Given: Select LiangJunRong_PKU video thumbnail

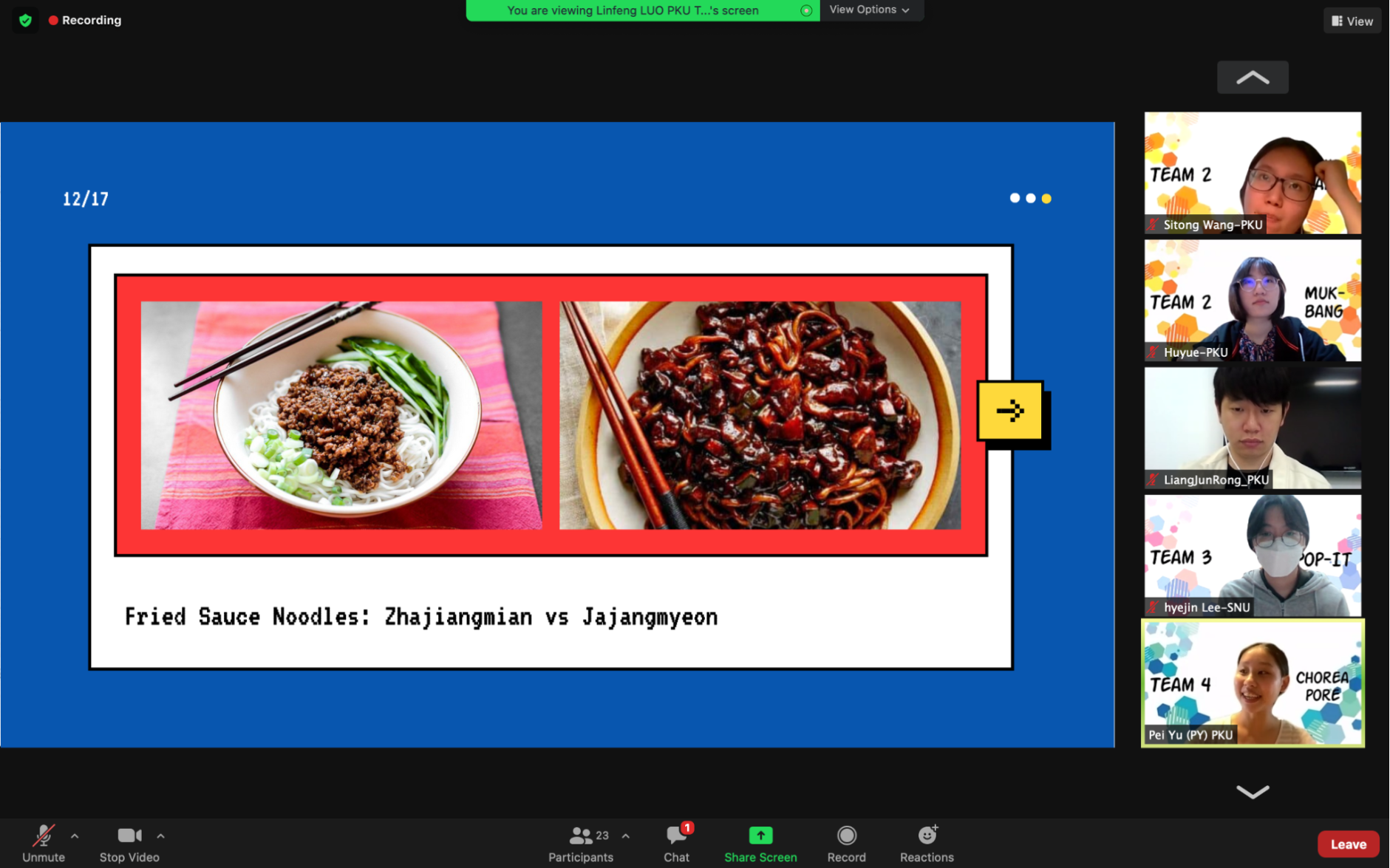Looking at the screenshot, I should tap(1253, 428).
